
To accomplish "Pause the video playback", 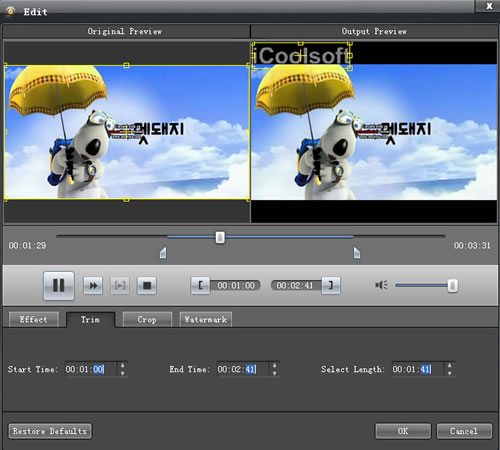I will (59, 286).
